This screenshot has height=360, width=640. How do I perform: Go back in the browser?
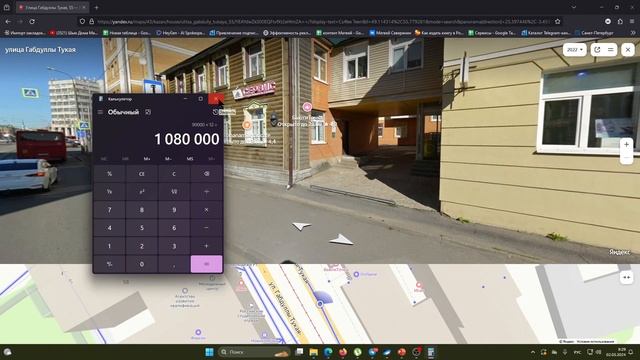click(8, 21)
